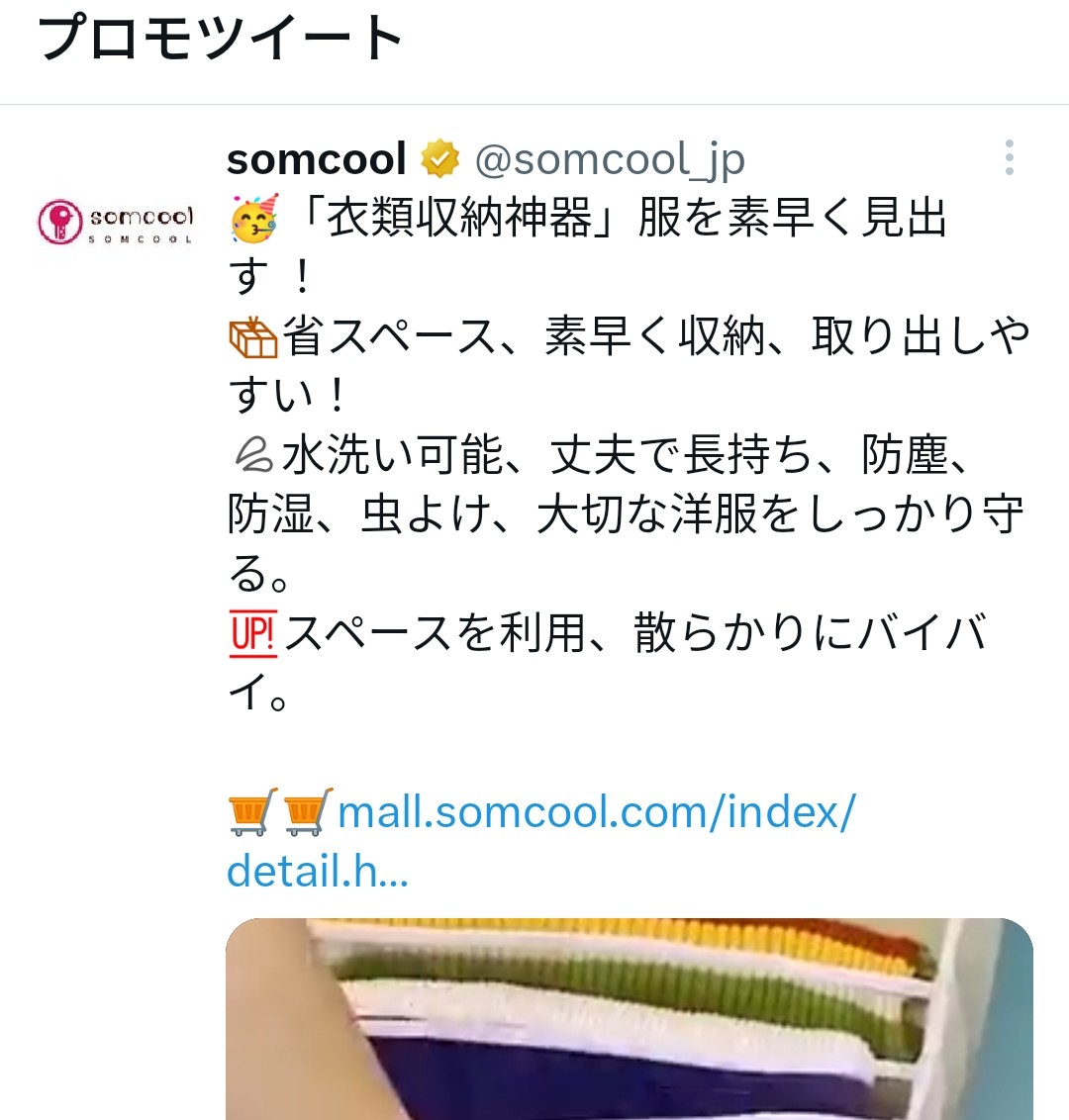Click the プロモツイート page heading
This screenshot has width=1069, height=1120.
tap(220, 39)
